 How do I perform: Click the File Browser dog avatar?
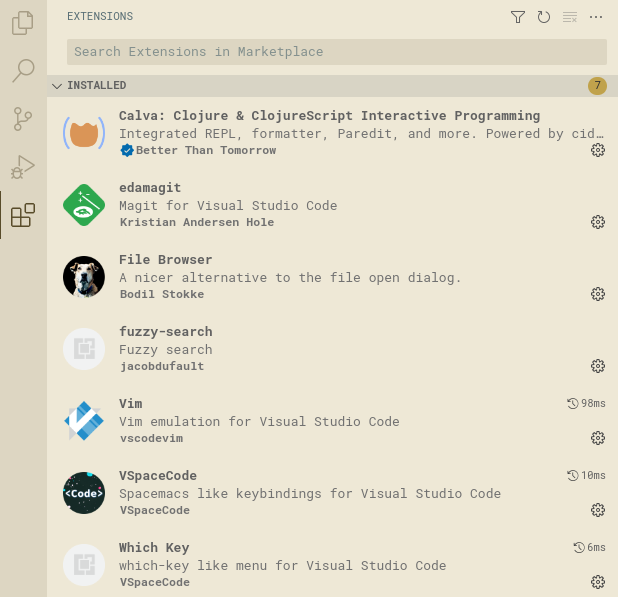tap(84, 277)
